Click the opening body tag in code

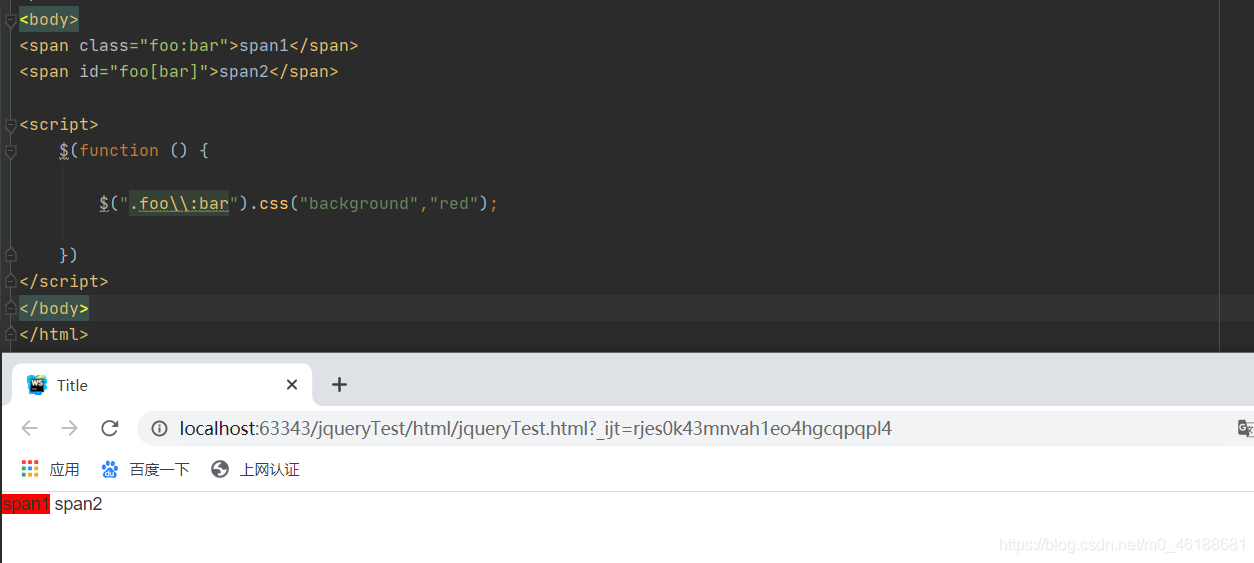[49, 19]
